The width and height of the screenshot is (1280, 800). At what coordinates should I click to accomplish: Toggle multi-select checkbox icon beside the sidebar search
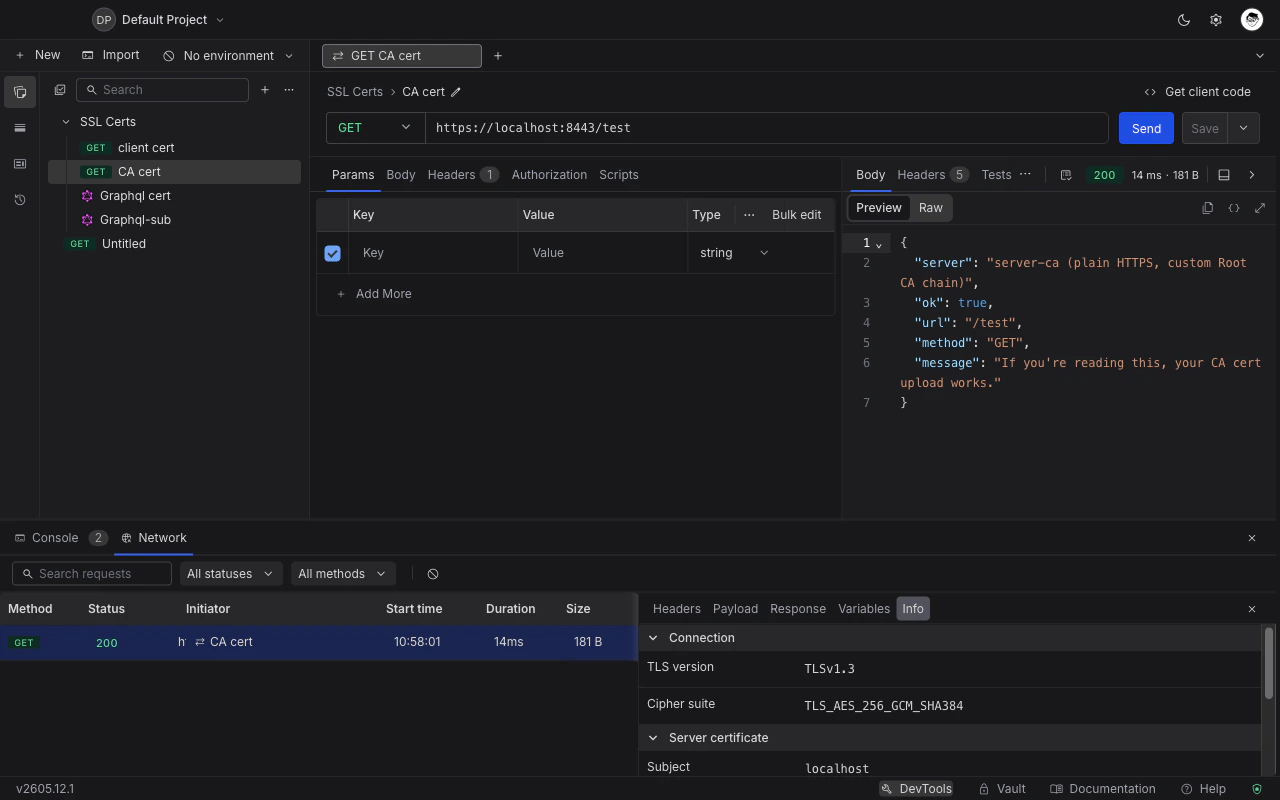coord(60,90)
